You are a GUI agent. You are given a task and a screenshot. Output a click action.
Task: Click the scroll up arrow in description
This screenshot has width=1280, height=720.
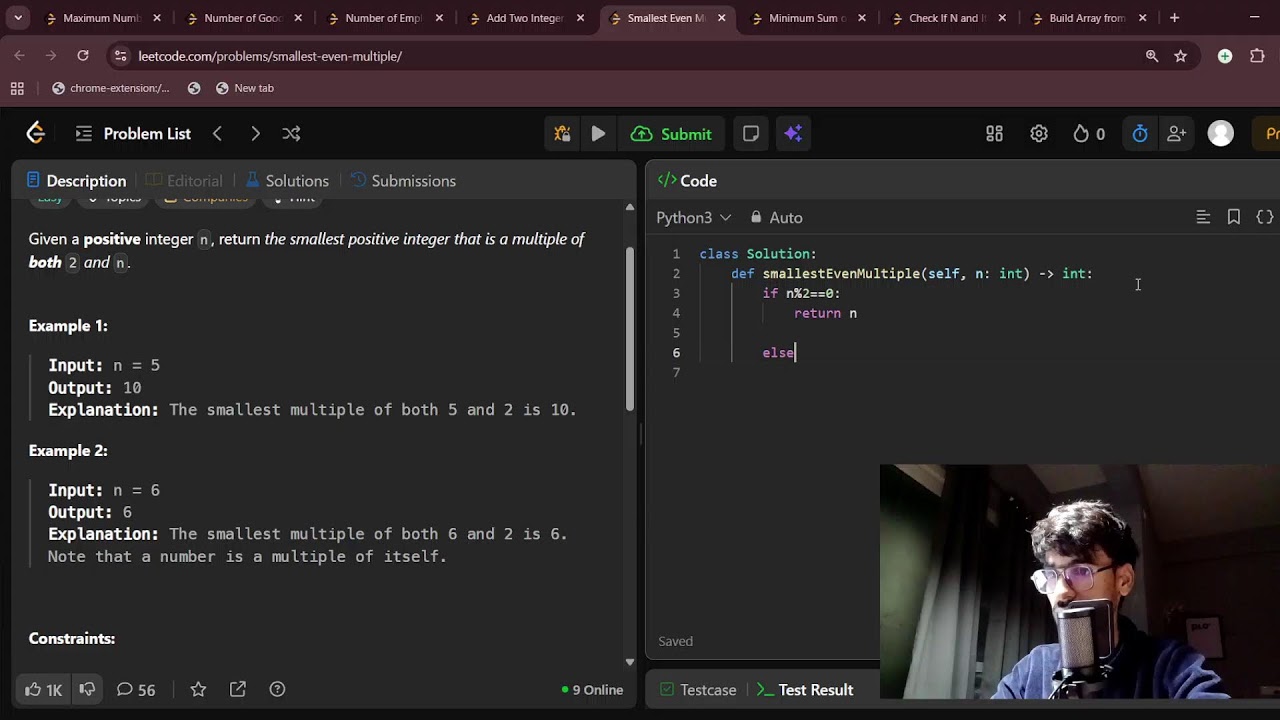629,207
